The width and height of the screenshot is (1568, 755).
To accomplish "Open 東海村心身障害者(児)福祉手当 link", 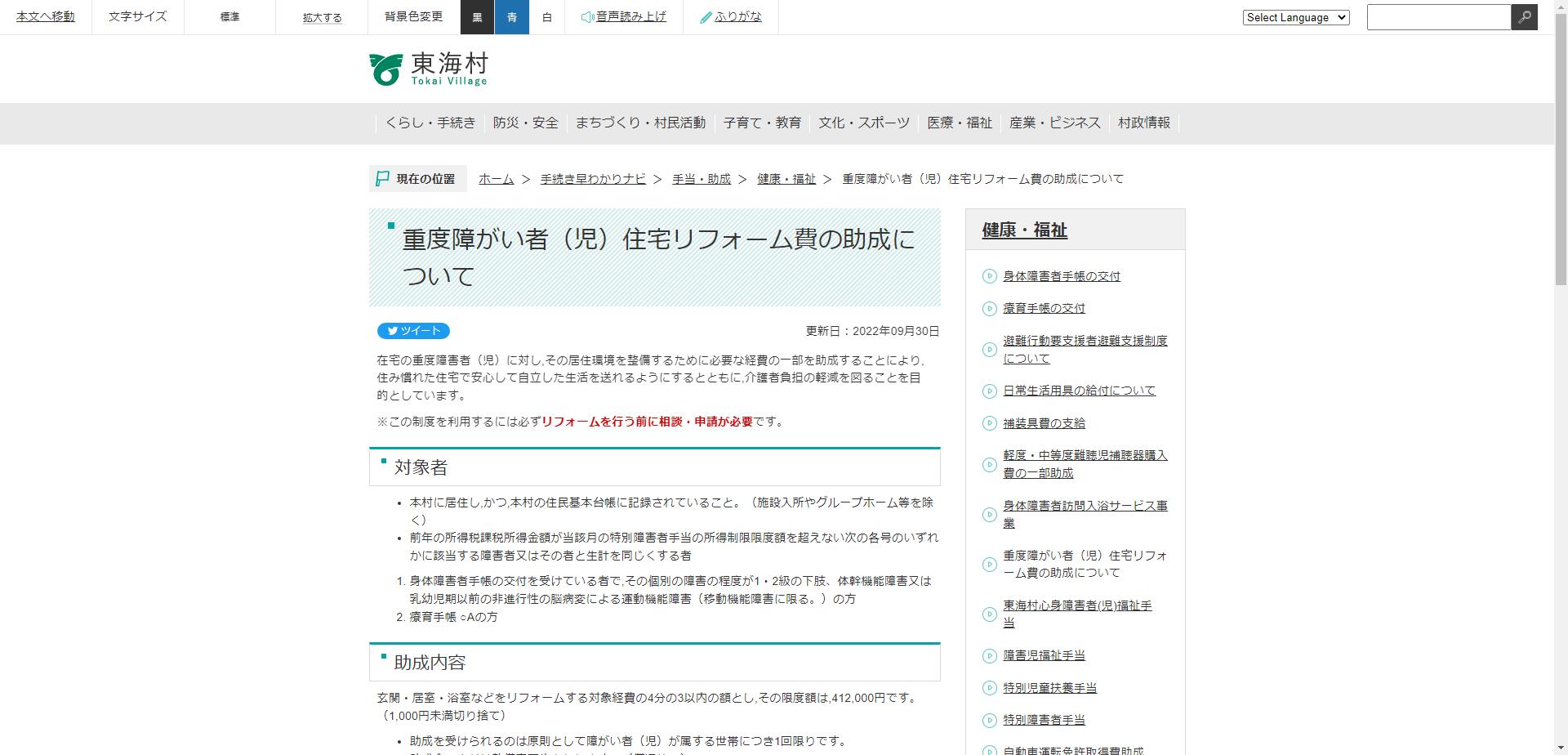I will (1077, 614).
